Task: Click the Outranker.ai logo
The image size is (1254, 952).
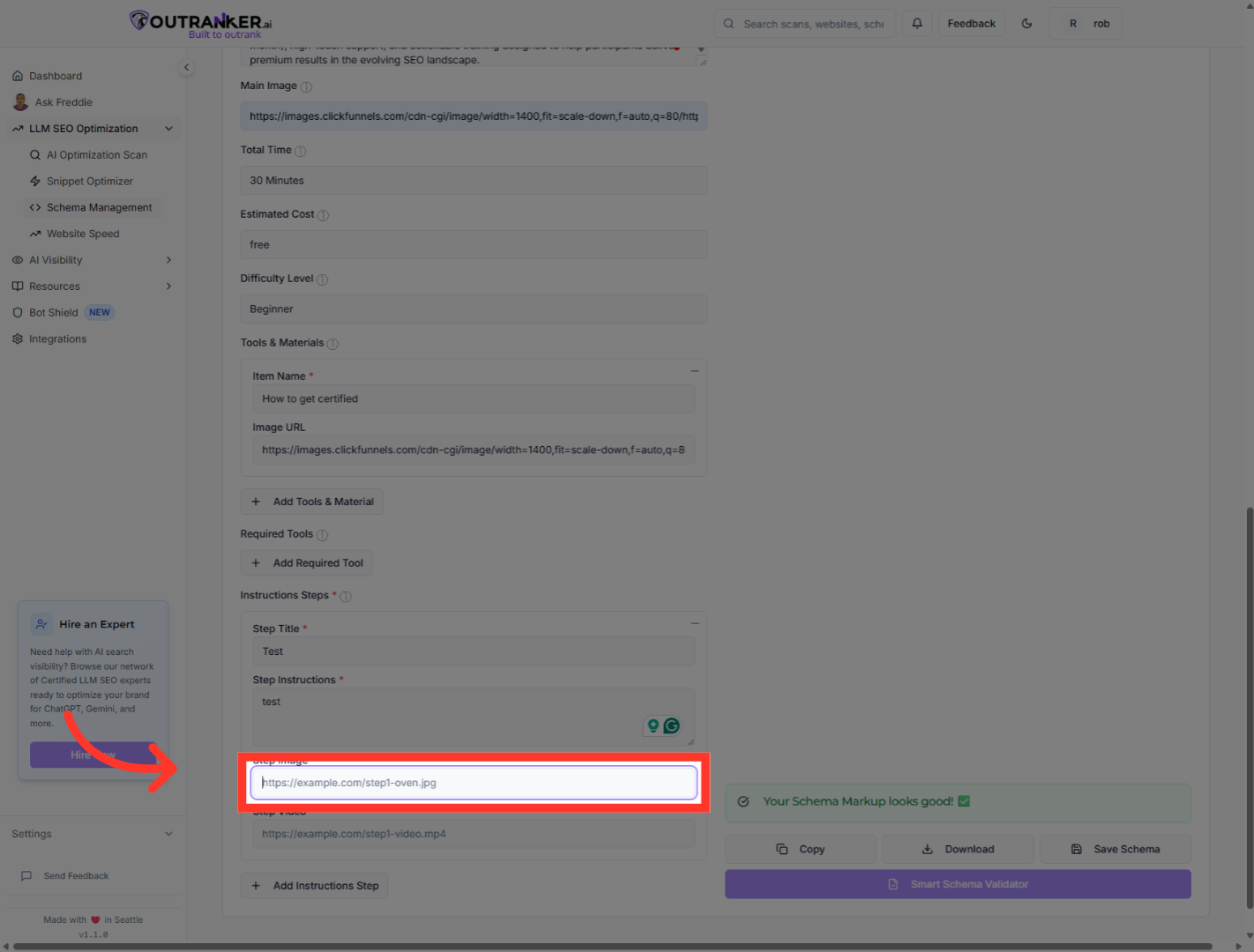Action: tap(201, 24)
